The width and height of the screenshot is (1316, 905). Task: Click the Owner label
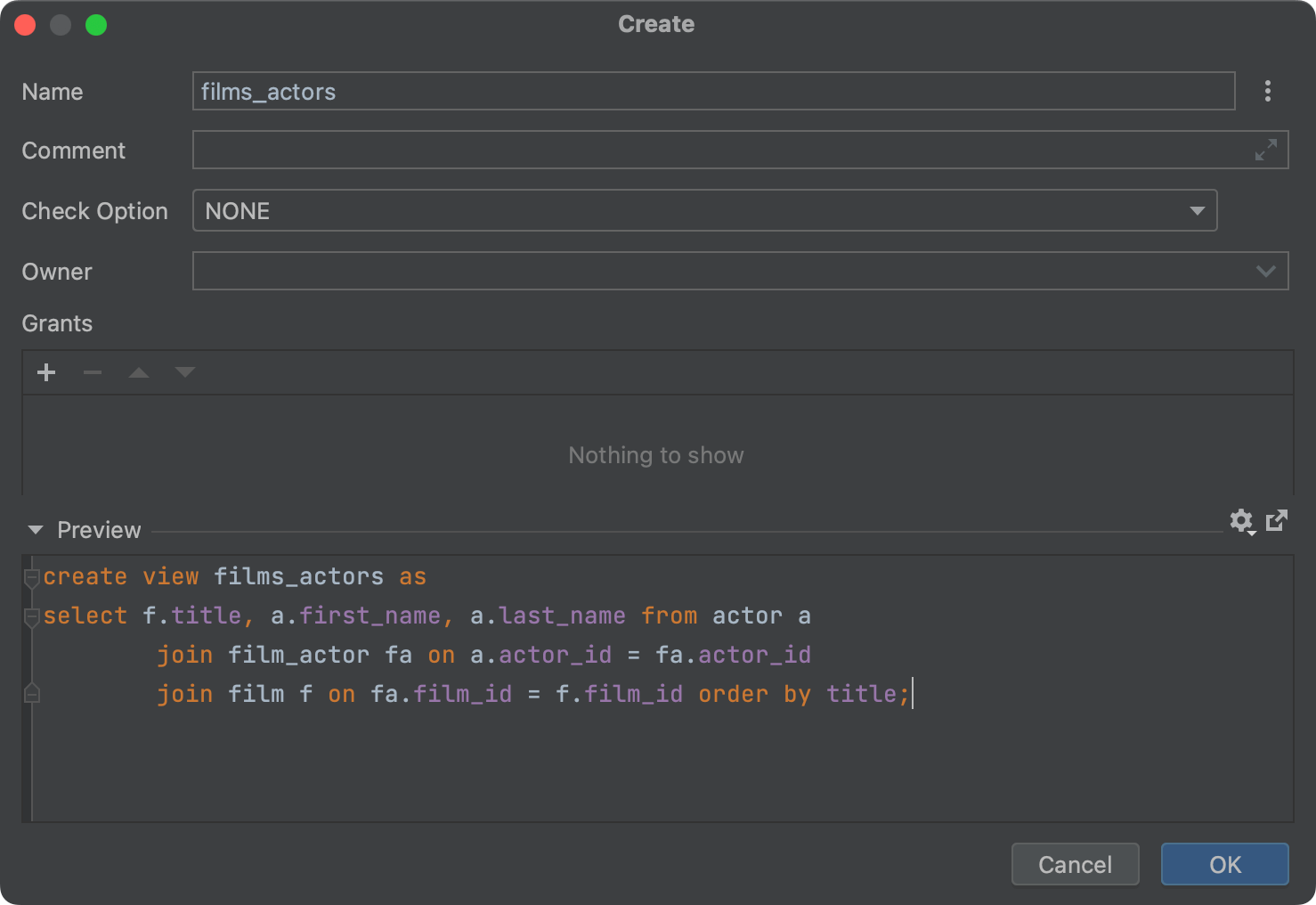(x=57, y=272)
